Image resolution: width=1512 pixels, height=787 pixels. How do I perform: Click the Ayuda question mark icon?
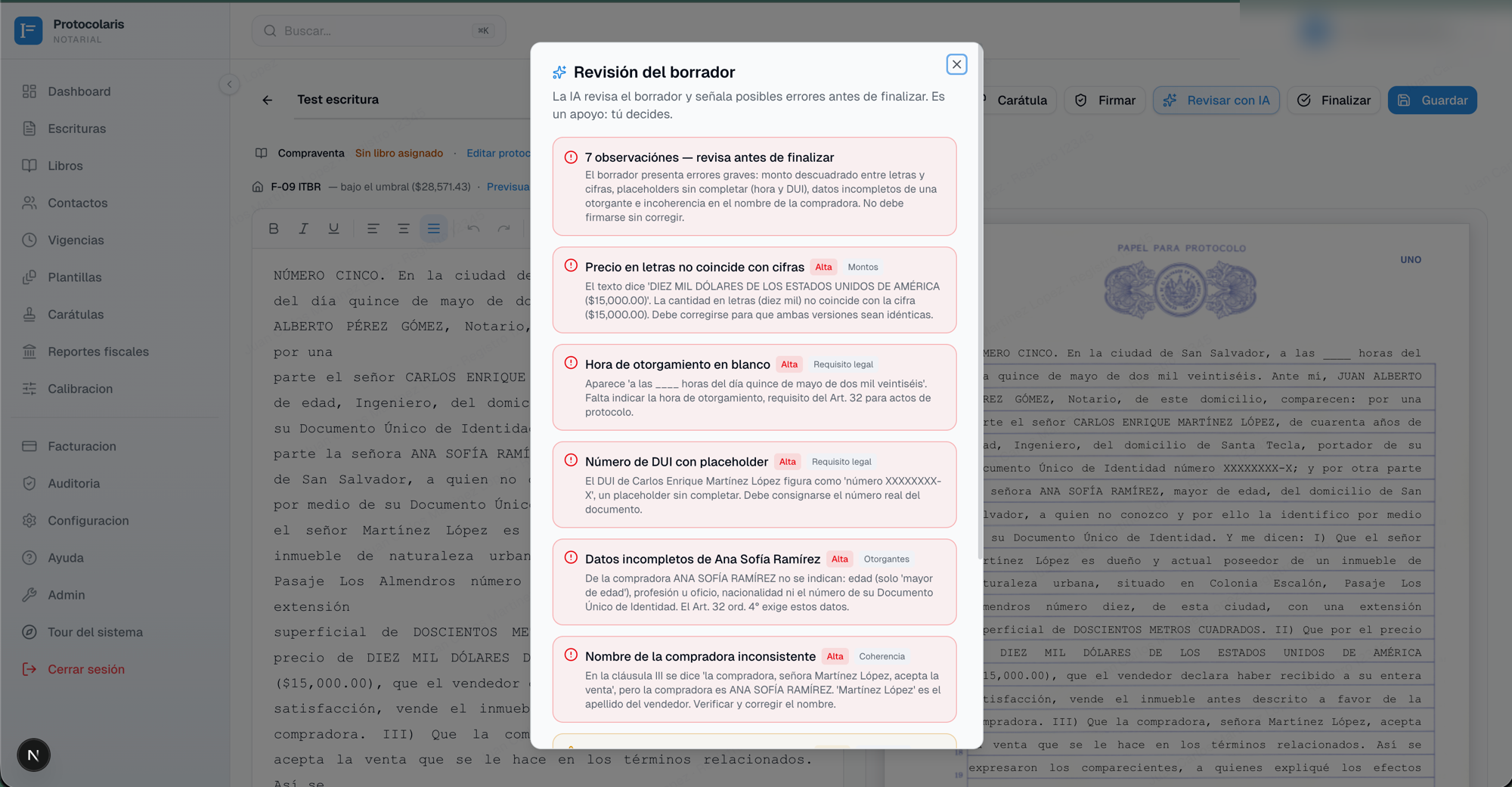[x=29, y=558]
